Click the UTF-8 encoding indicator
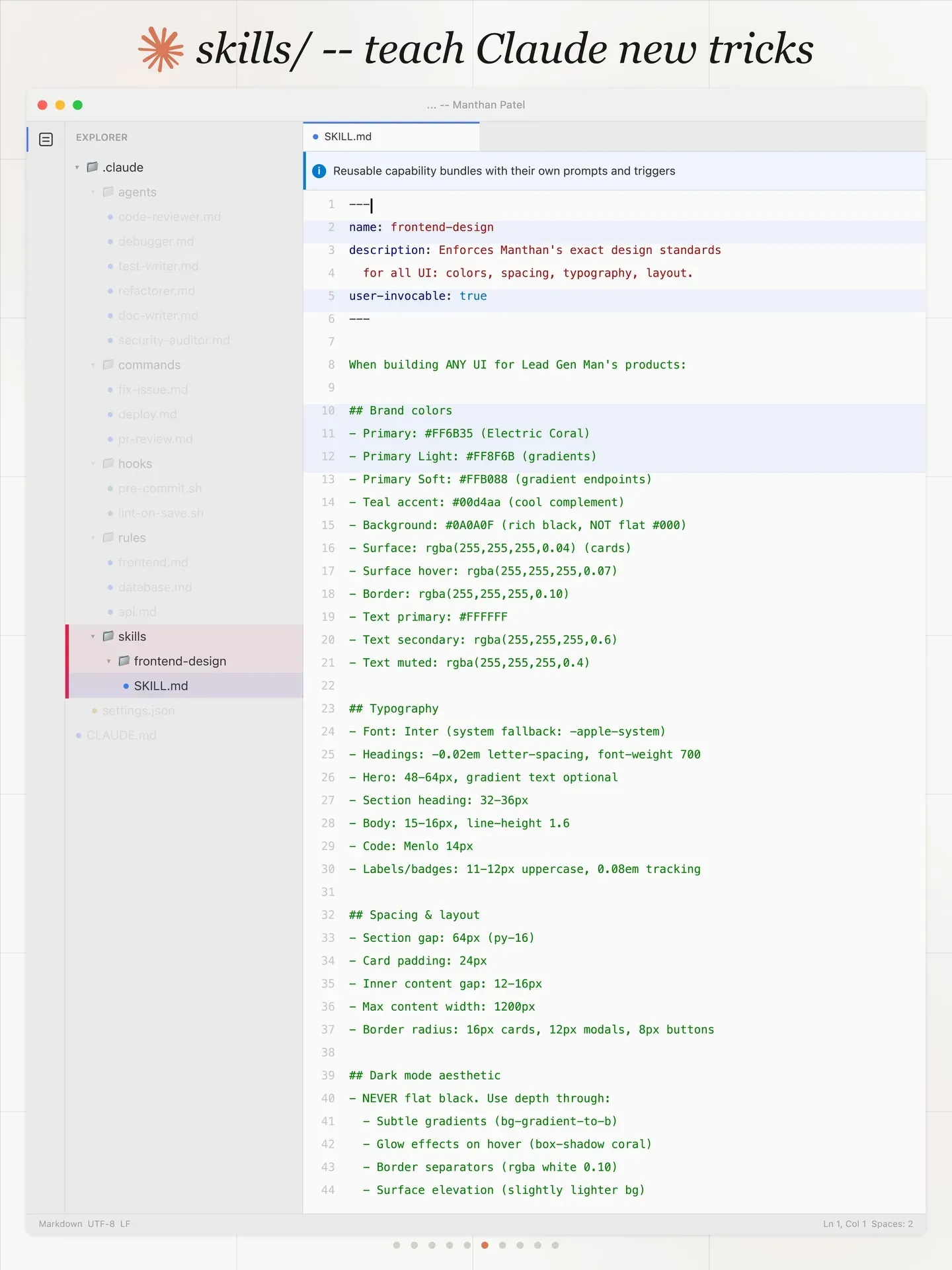The height and width of the screenshot is (1270, 952). (101, 1224)
